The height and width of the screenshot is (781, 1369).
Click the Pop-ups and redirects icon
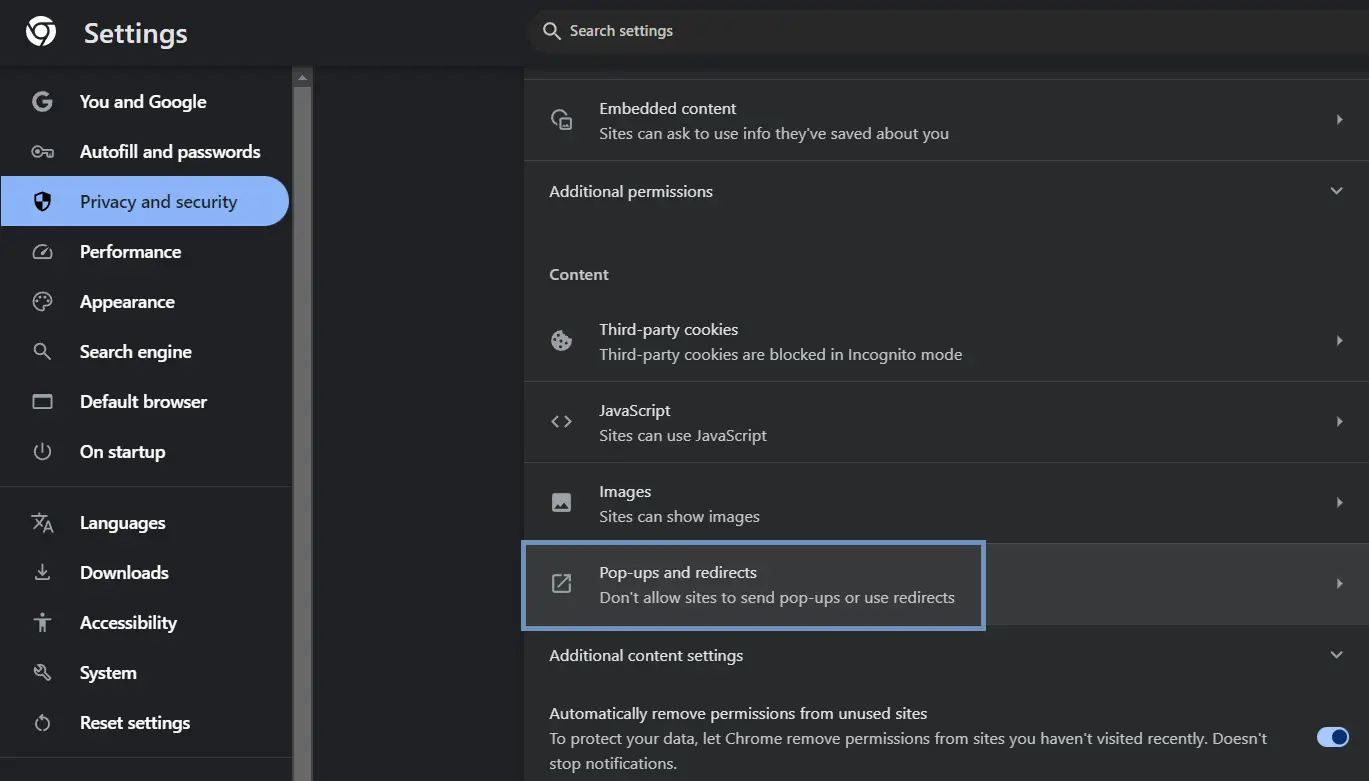point(562,584)
